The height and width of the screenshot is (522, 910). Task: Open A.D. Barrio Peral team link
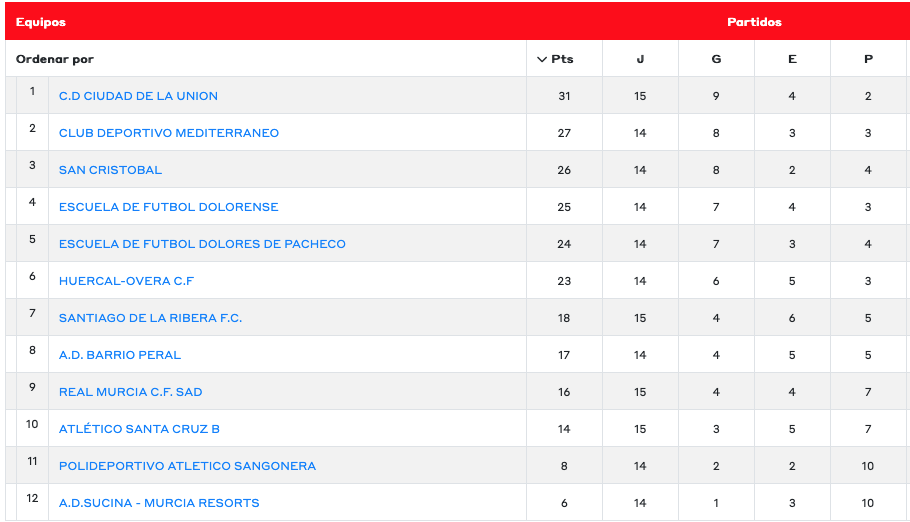tap(120, 355)
